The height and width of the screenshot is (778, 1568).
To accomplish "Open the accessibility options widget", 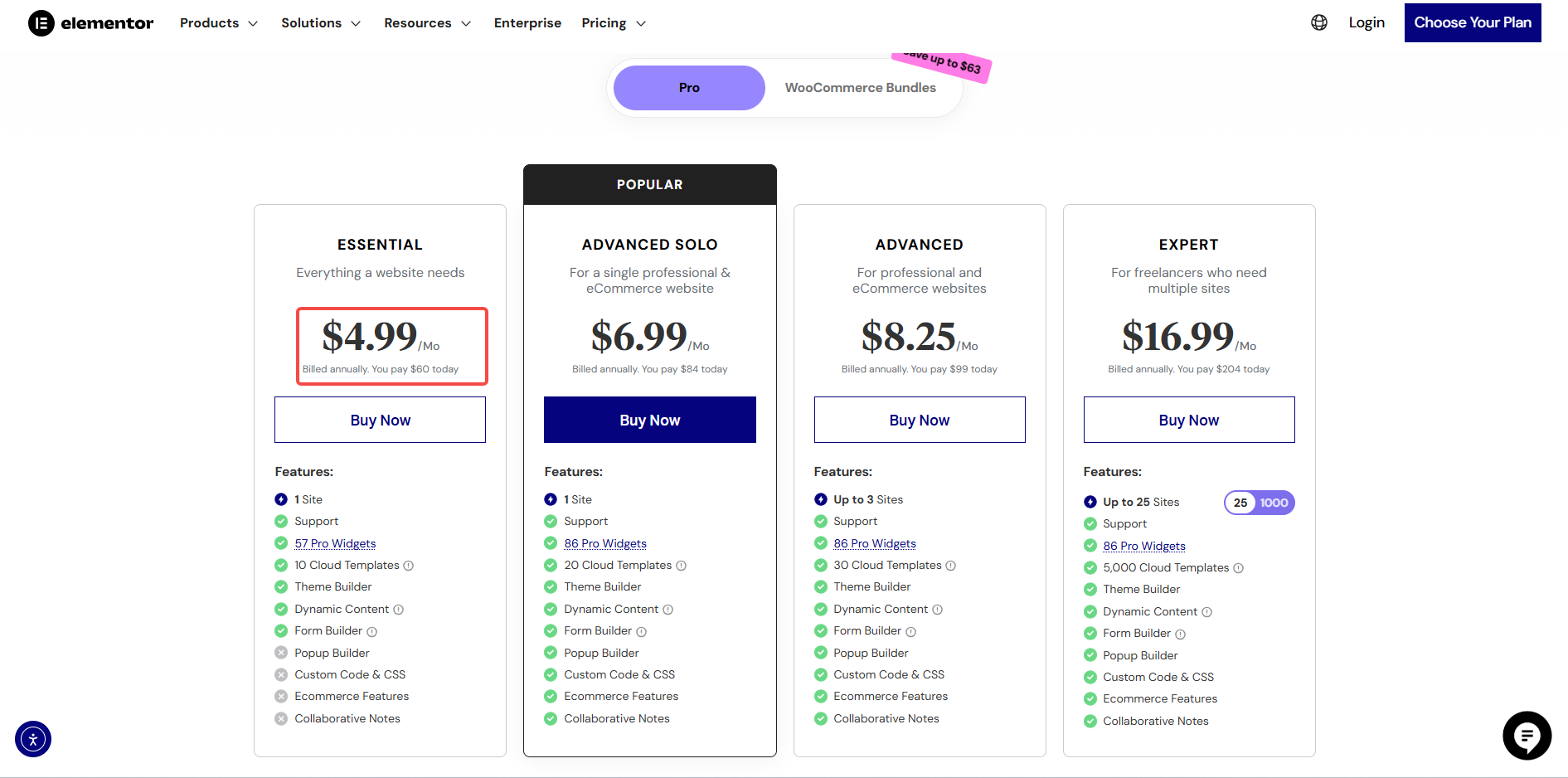I will click(33, 738).
